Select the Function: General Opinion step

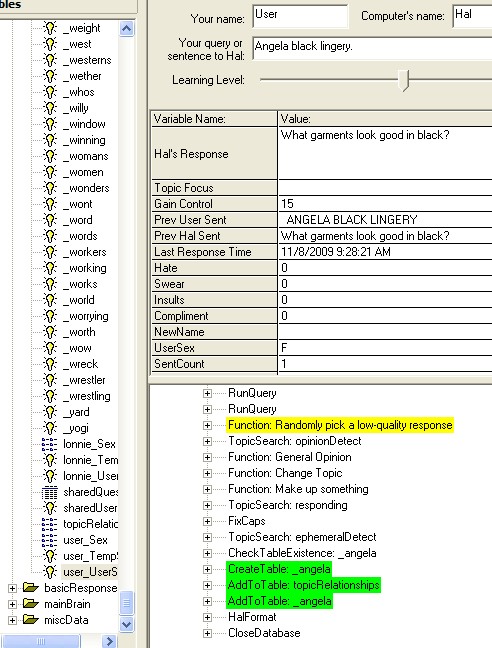(290, 457)
